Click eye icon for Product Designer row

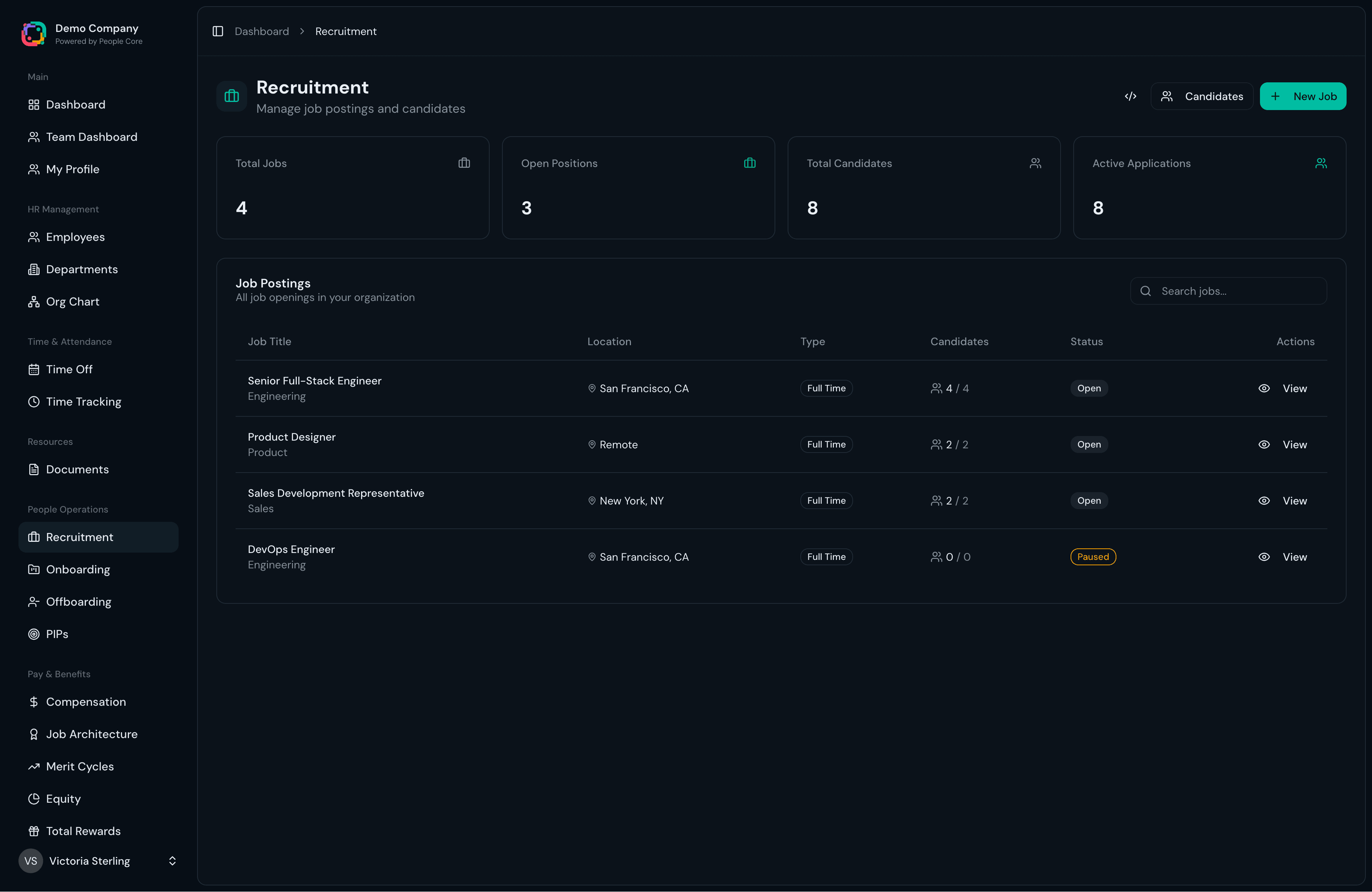1263,444
